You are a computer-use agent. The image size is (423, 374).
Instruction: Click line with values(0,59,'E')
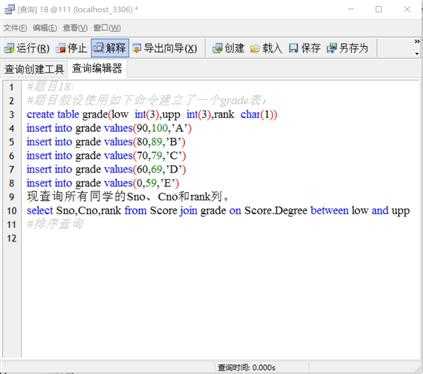(103, 183)
